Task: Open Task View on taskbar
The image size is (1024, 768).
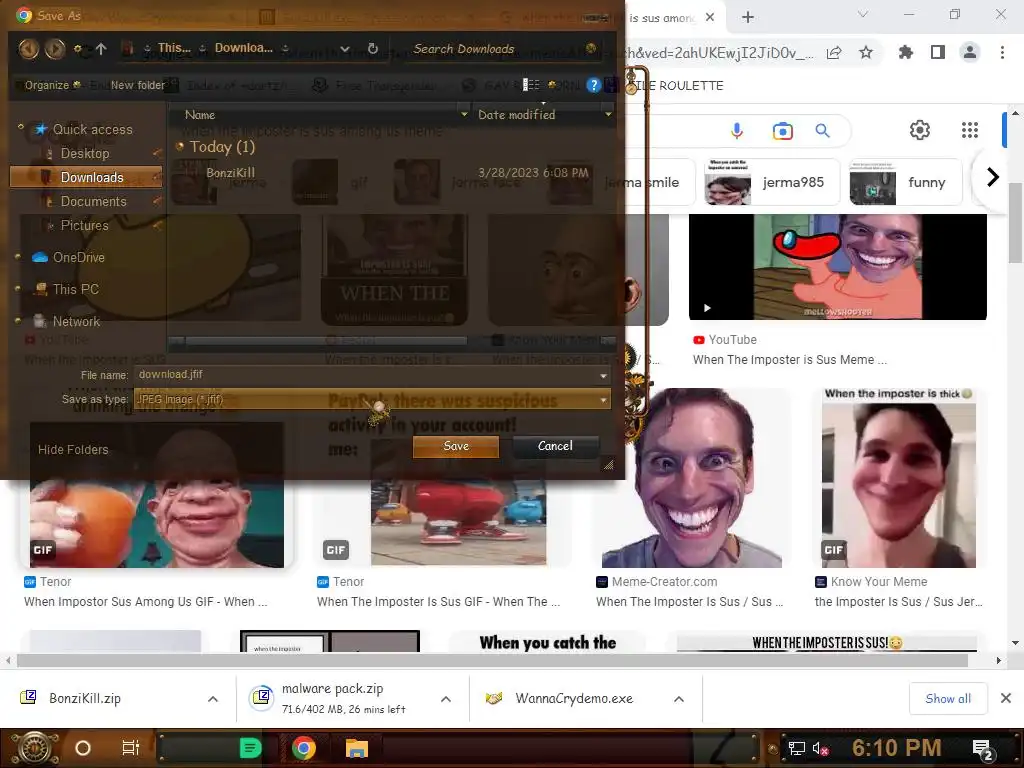Action: pyautogui.click(x=131, y=748)
